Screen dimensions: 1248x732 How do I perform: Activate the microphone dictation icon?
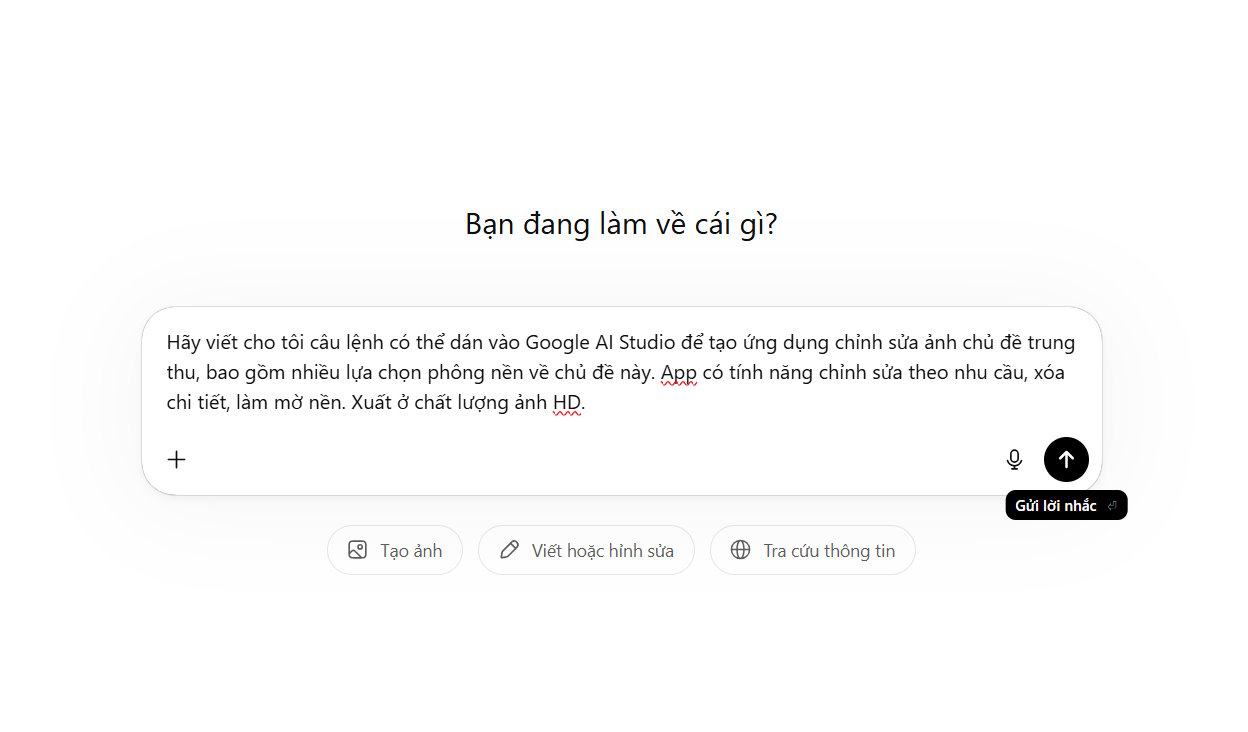(x=1014, y=460)
